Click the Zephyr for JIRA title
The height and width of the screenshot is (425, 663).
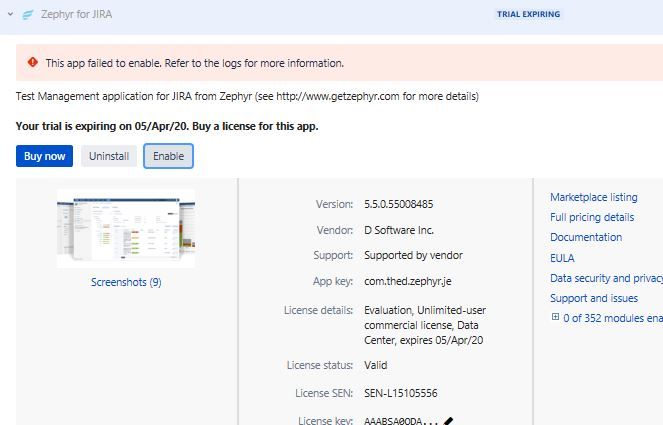pos(77,14)
